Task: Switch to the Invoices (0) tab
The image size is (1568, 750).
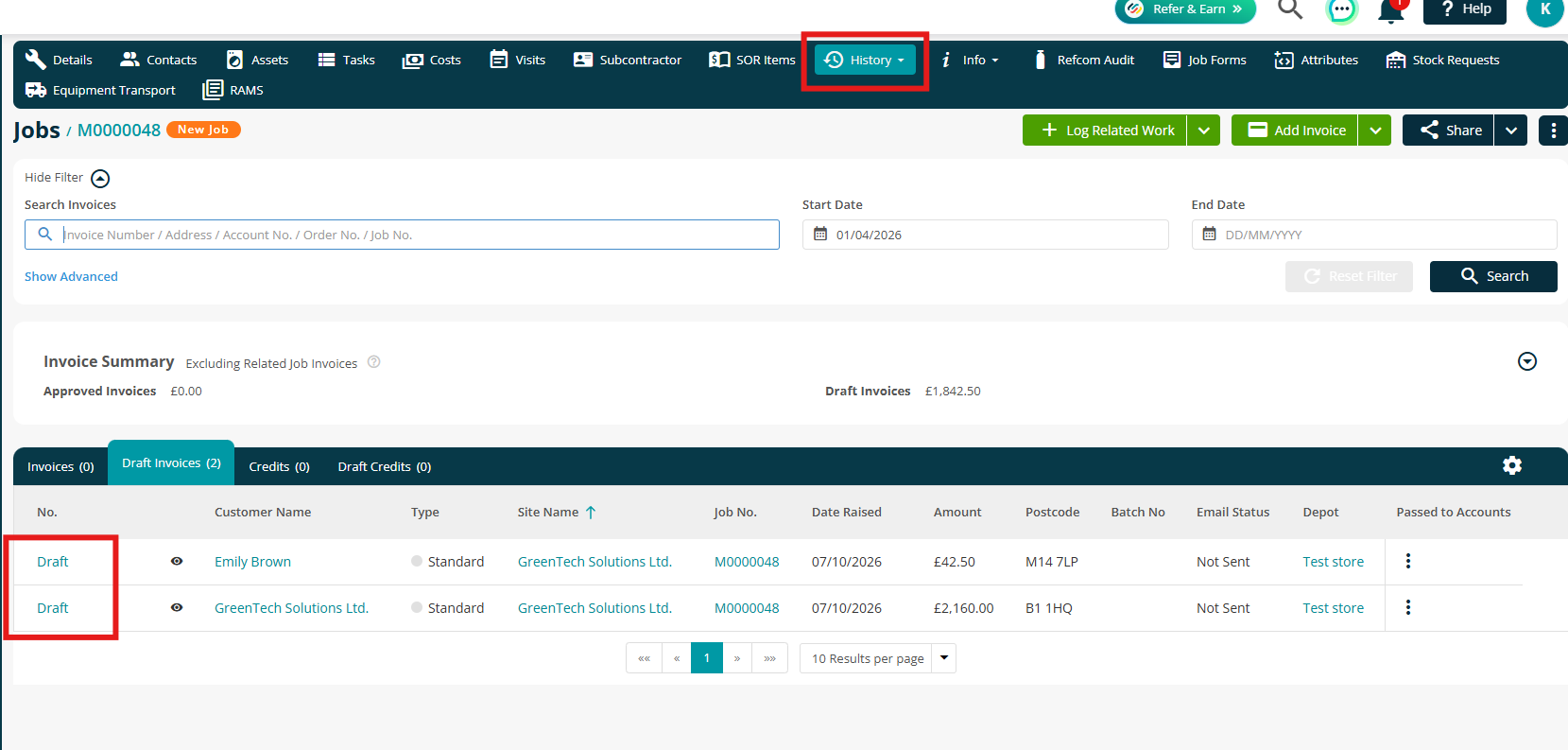Action: 60,466
